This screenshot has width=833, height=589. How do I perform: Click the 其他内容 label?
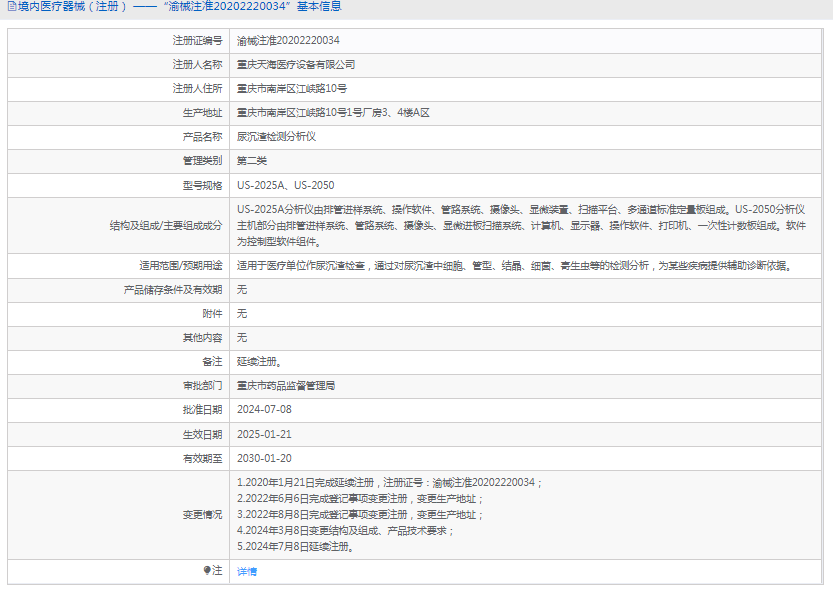(202, 338)
